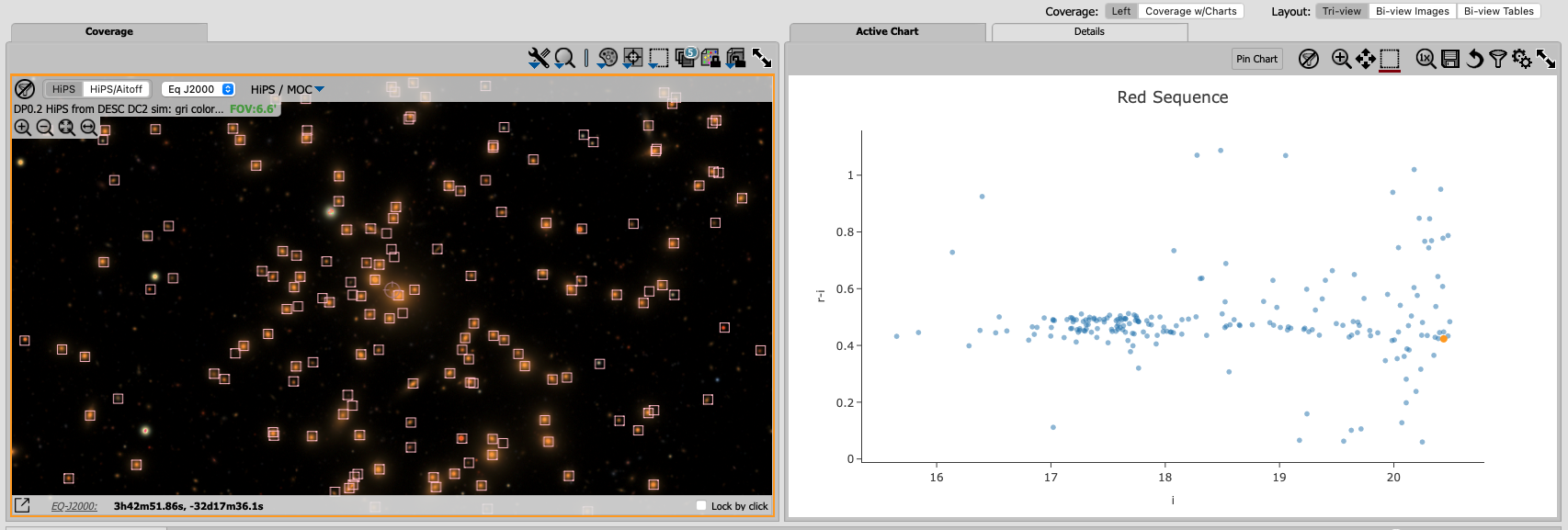Zoom out of the coverage image
The image size is (1568, 530).
(x=44, y=128)
